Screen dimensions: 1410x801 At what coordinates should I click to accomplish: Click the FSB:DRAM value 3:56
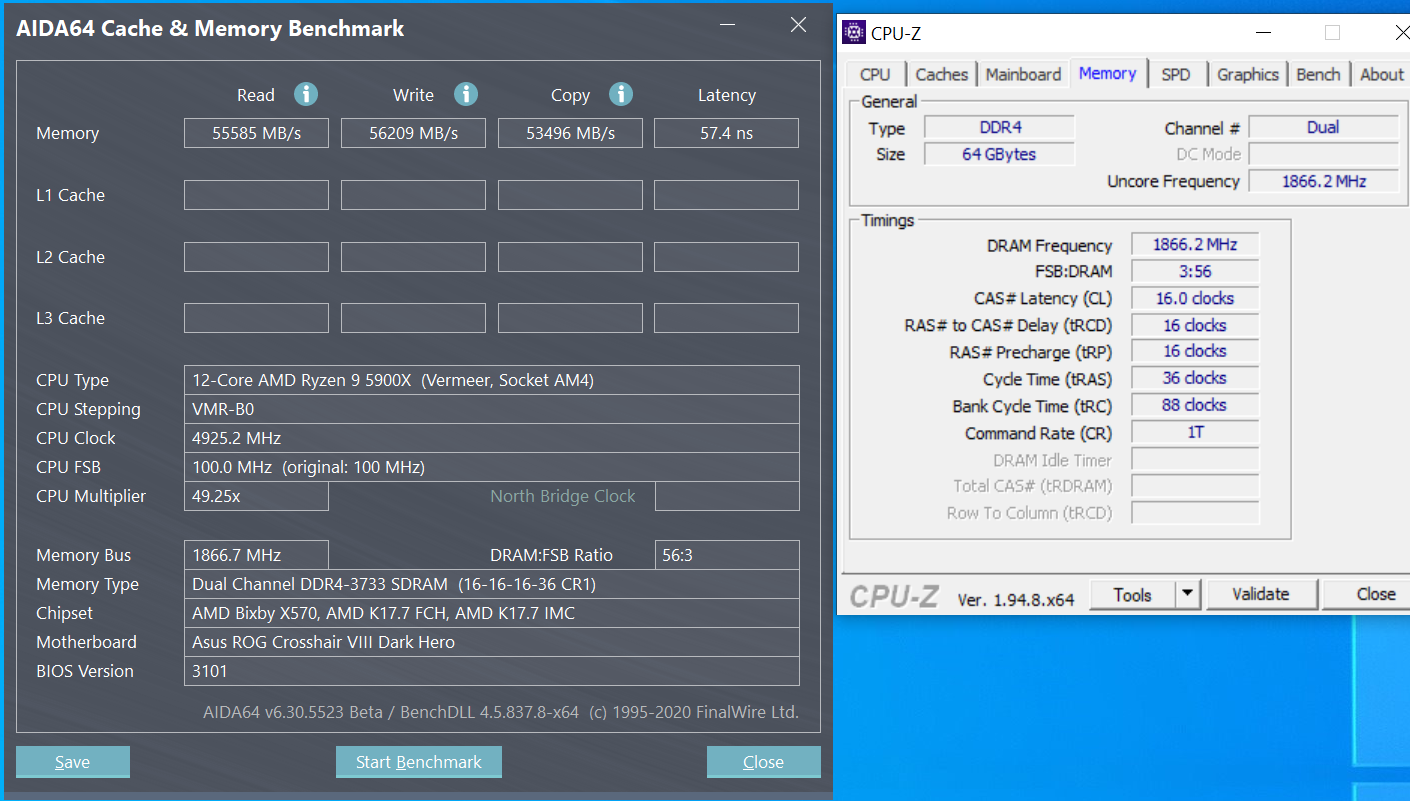(x=1195, y=271)
